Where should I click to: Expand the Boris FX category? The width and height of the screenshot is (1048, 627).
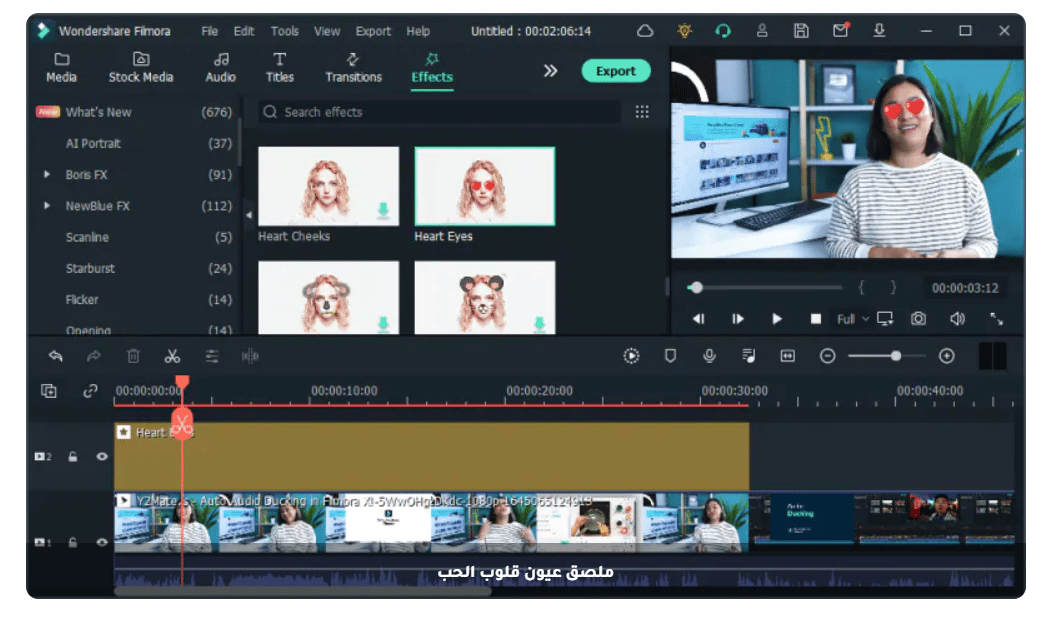(47, 174)
